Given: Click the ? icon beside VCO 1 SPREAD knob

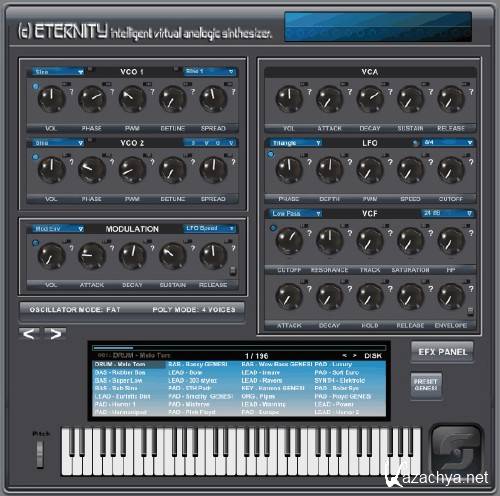Looking at the screenshot, I should [233, 92].
